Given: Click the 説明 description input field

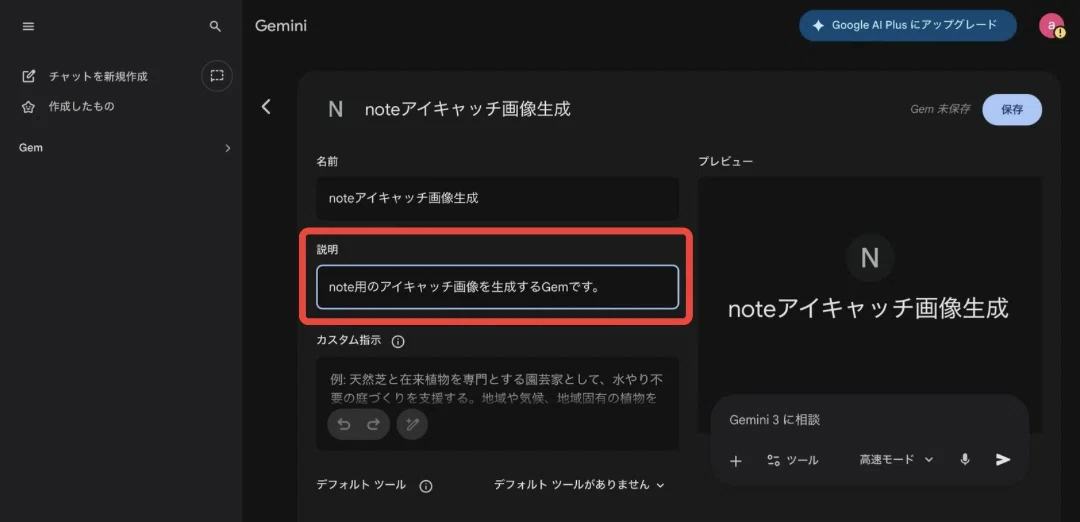Looking at the screenshot, I should [497, 287].
